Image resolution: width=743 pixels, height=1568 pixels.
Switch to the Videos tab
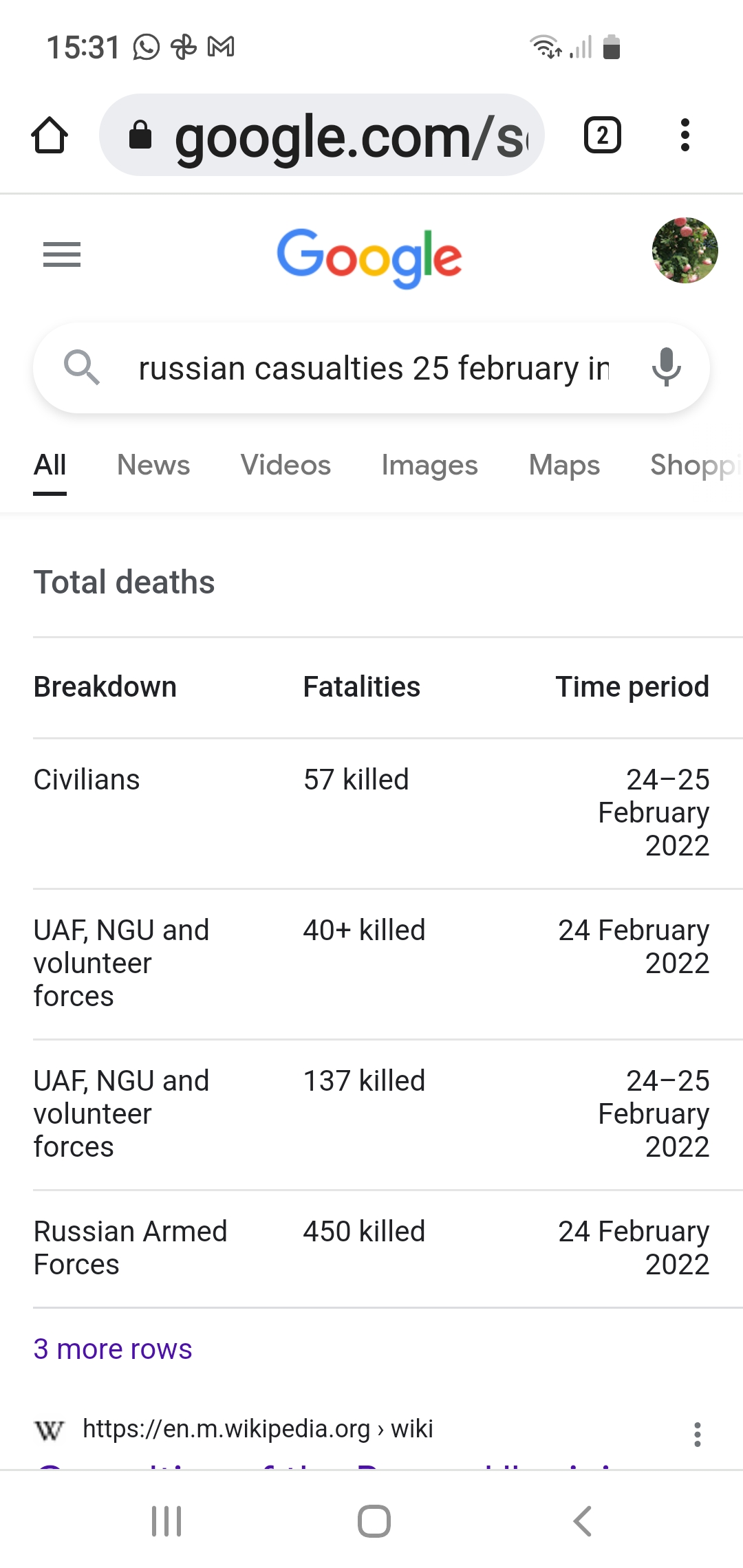286,466
